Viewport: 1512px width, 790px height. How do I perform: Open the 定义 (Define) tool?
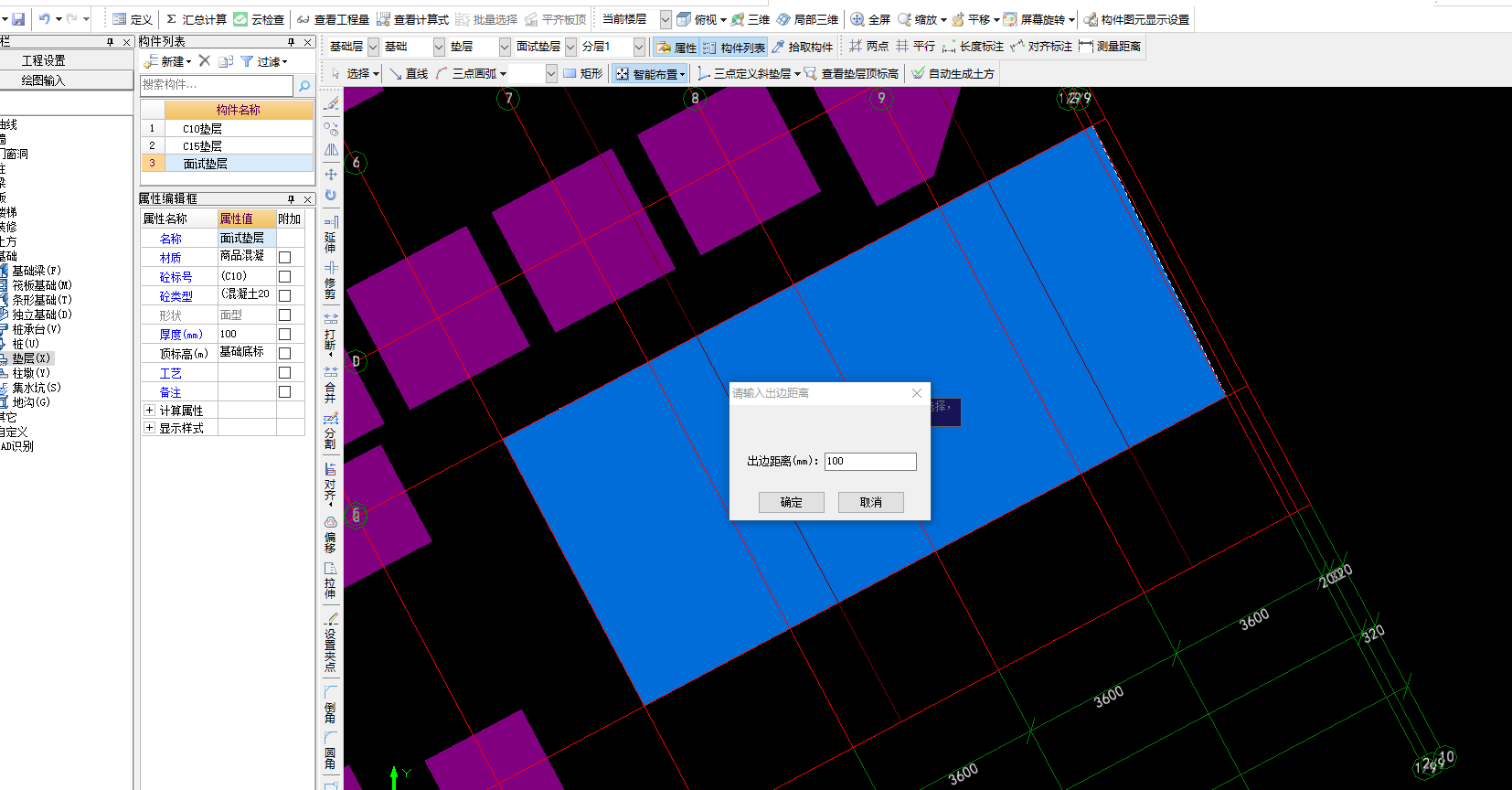tap(133, 19)
